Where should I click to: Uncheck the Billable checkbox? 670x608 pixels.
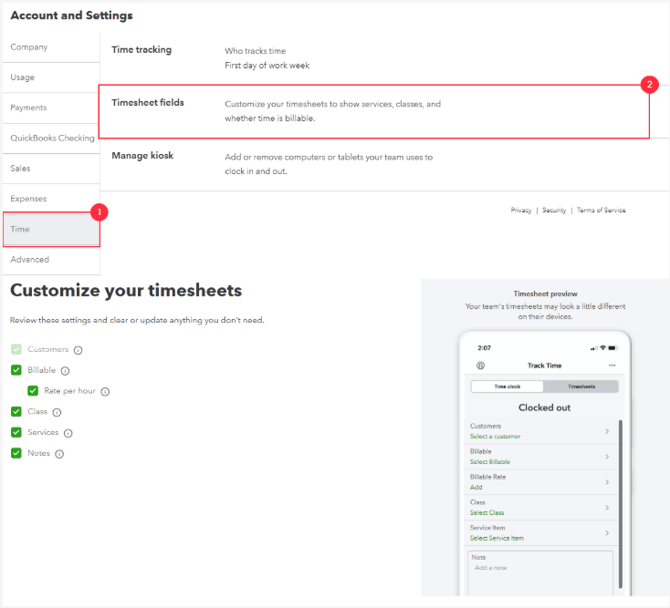16,370
